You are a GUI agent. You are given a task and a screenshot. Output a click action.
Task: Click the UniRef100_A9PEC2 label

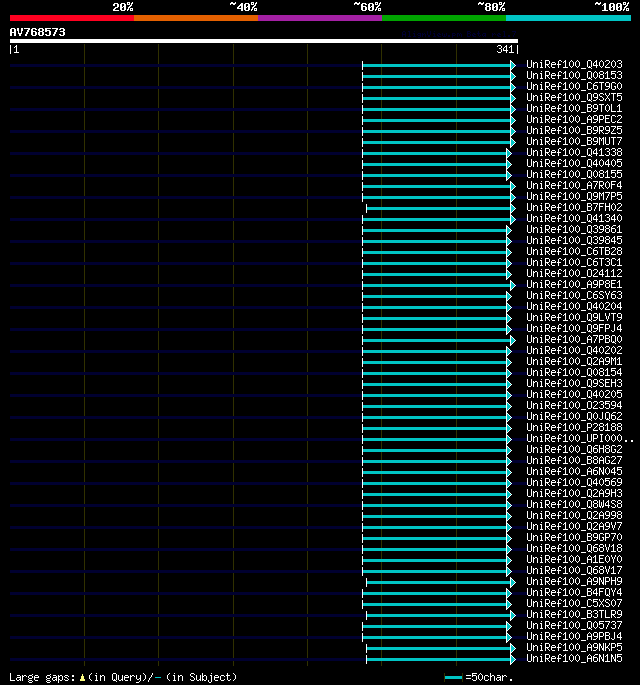coord(574,120)
